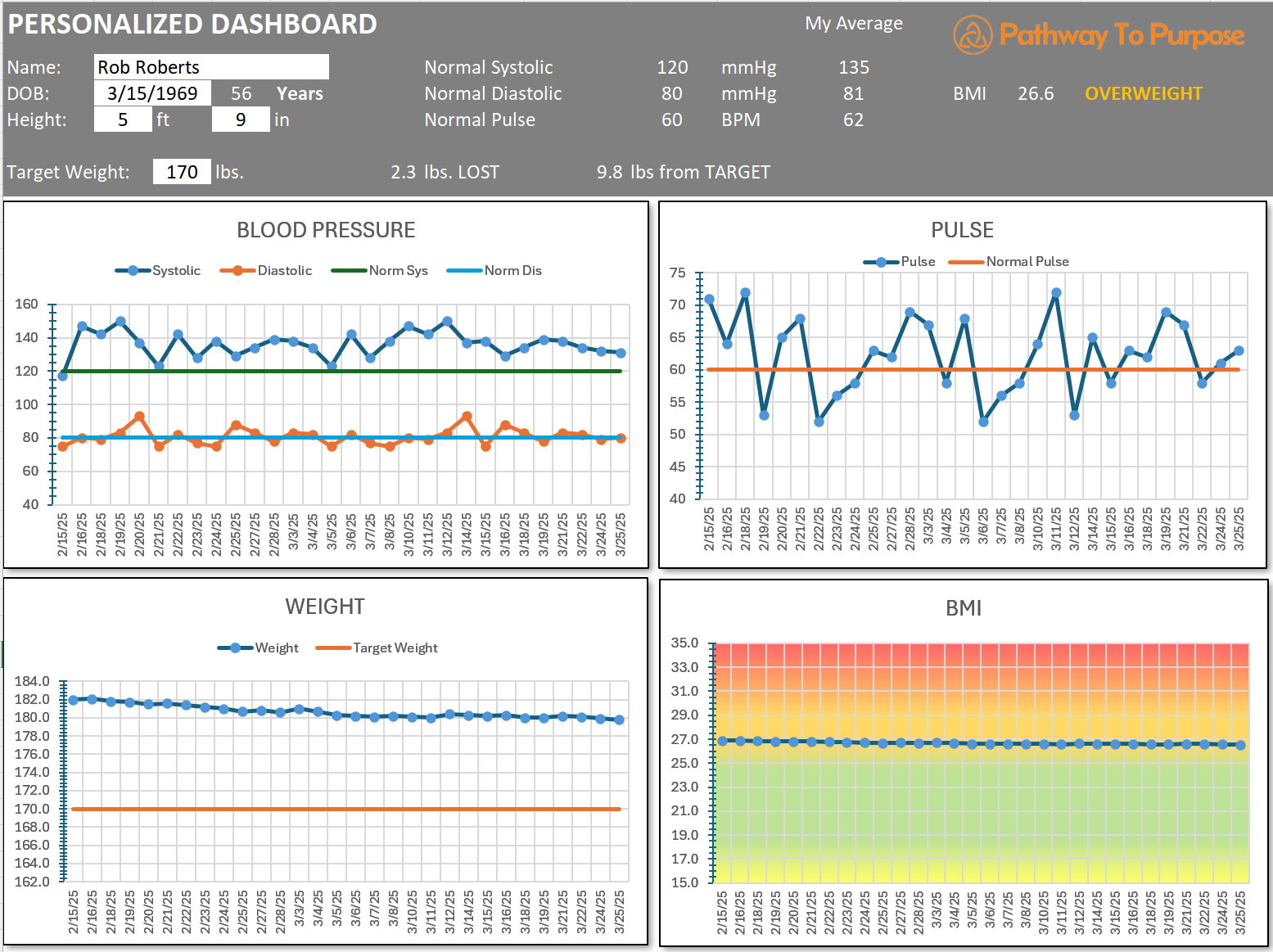The width and height of the screenshot is (1273, 952).
Task: Select the Target Weight line legend icon
Action: 334,647
